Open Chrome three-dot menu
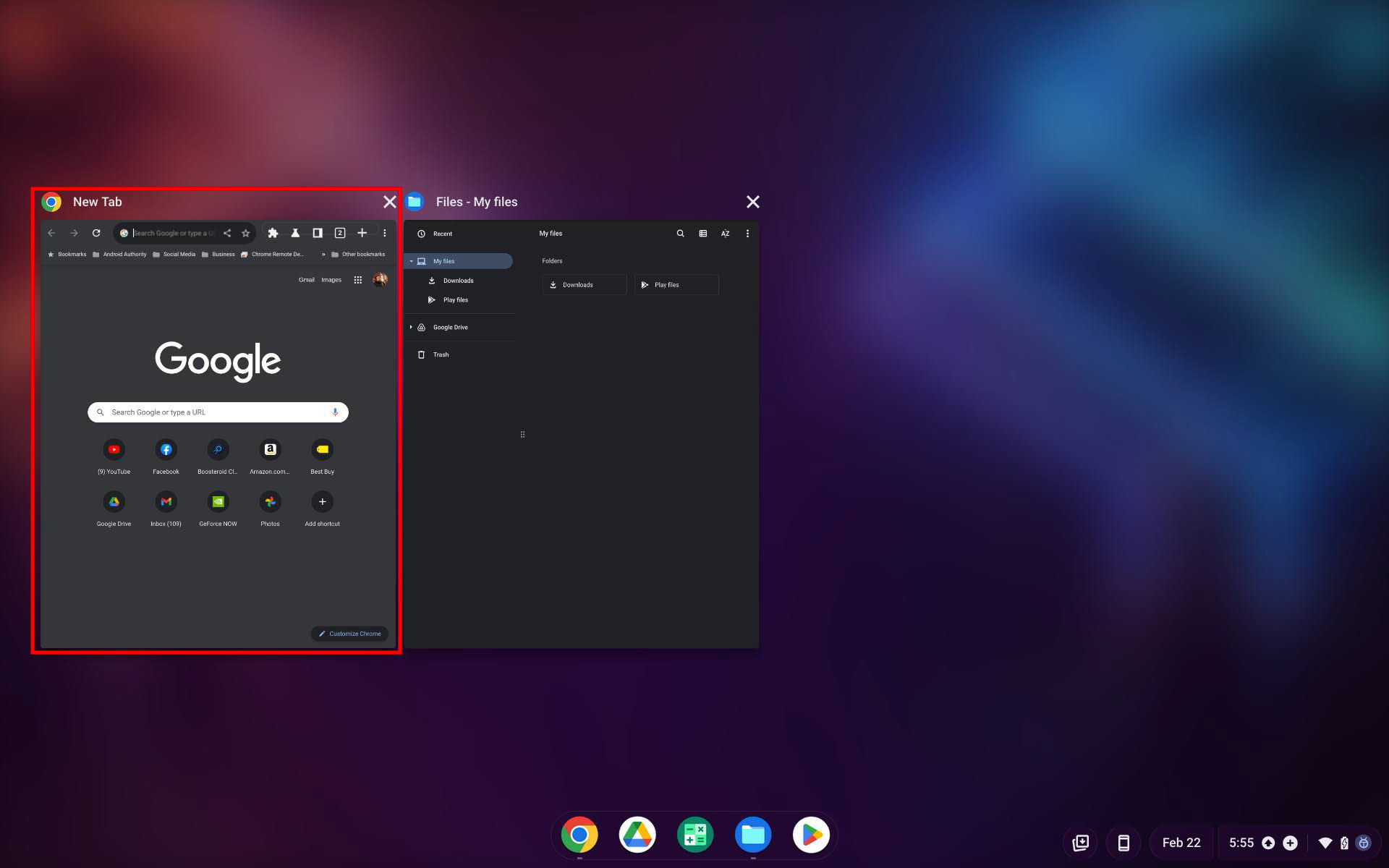The image size is (1389, 868). (385, 233)
